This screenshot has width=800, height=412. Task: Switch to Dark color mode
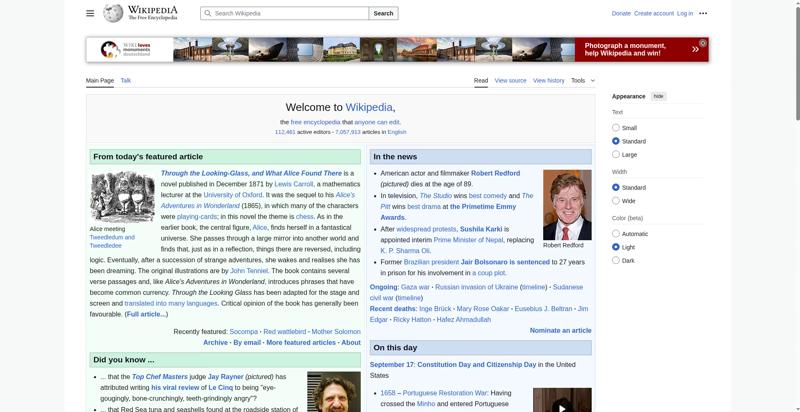[x=616, y=260]
